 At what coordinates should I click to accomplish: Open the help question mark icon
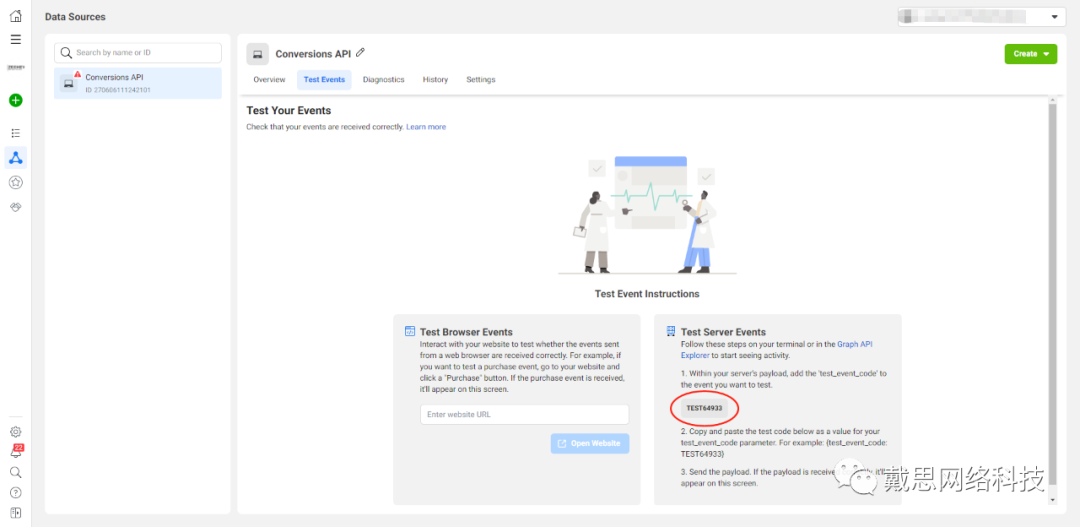[15, 493]
